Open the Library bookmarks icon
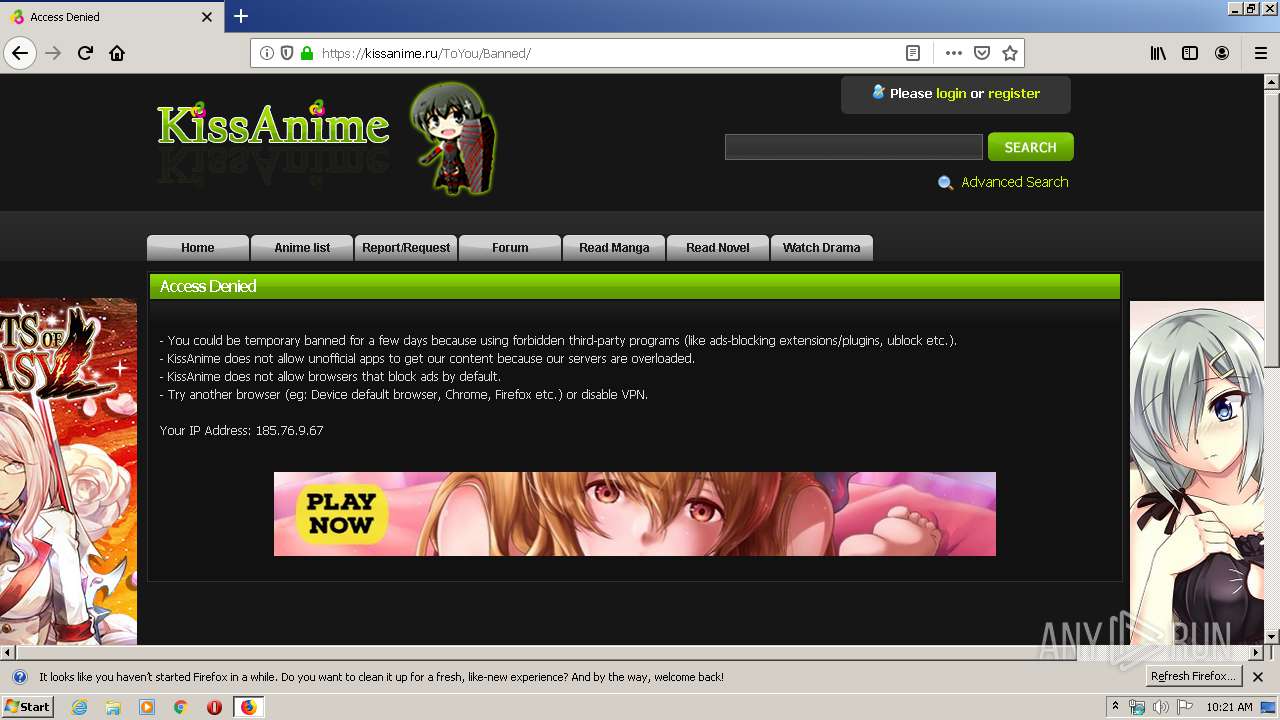1280x720 pixels. pyautogui.click(x=1158, y=53)
